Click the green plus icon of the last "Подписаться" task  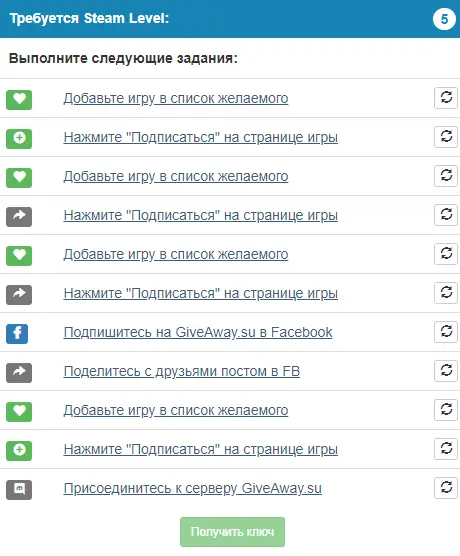click(x=19, y=451)
